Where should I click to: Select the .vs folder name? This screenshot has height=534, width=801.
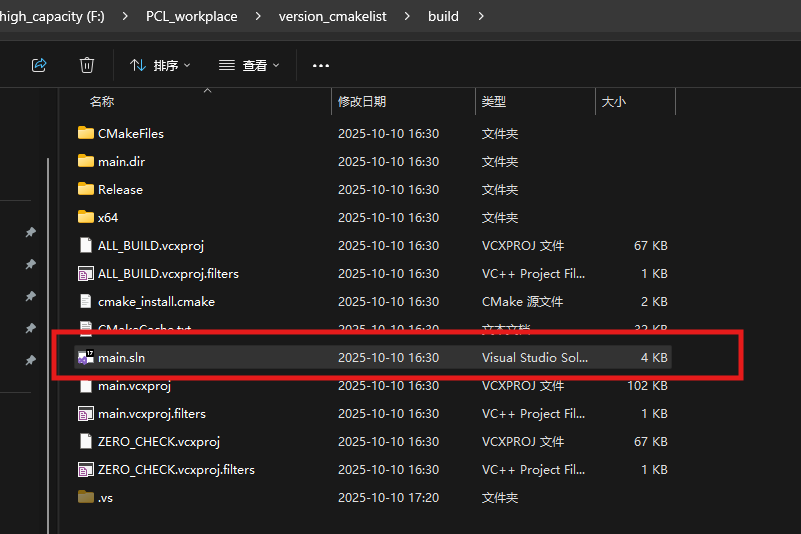tap(105, 498)
